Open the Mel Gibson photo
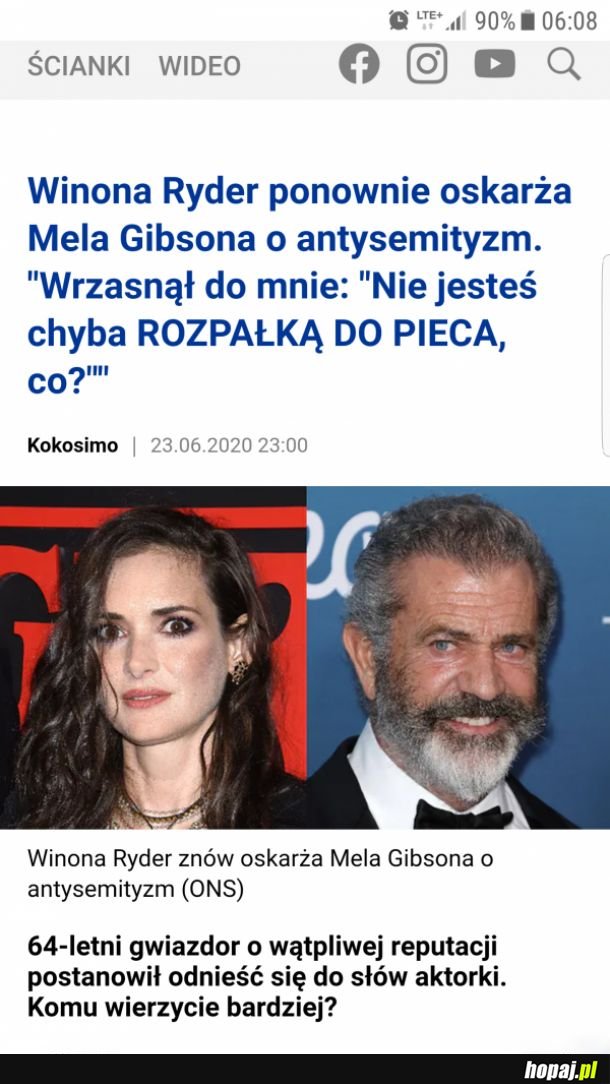 [458, 657]
